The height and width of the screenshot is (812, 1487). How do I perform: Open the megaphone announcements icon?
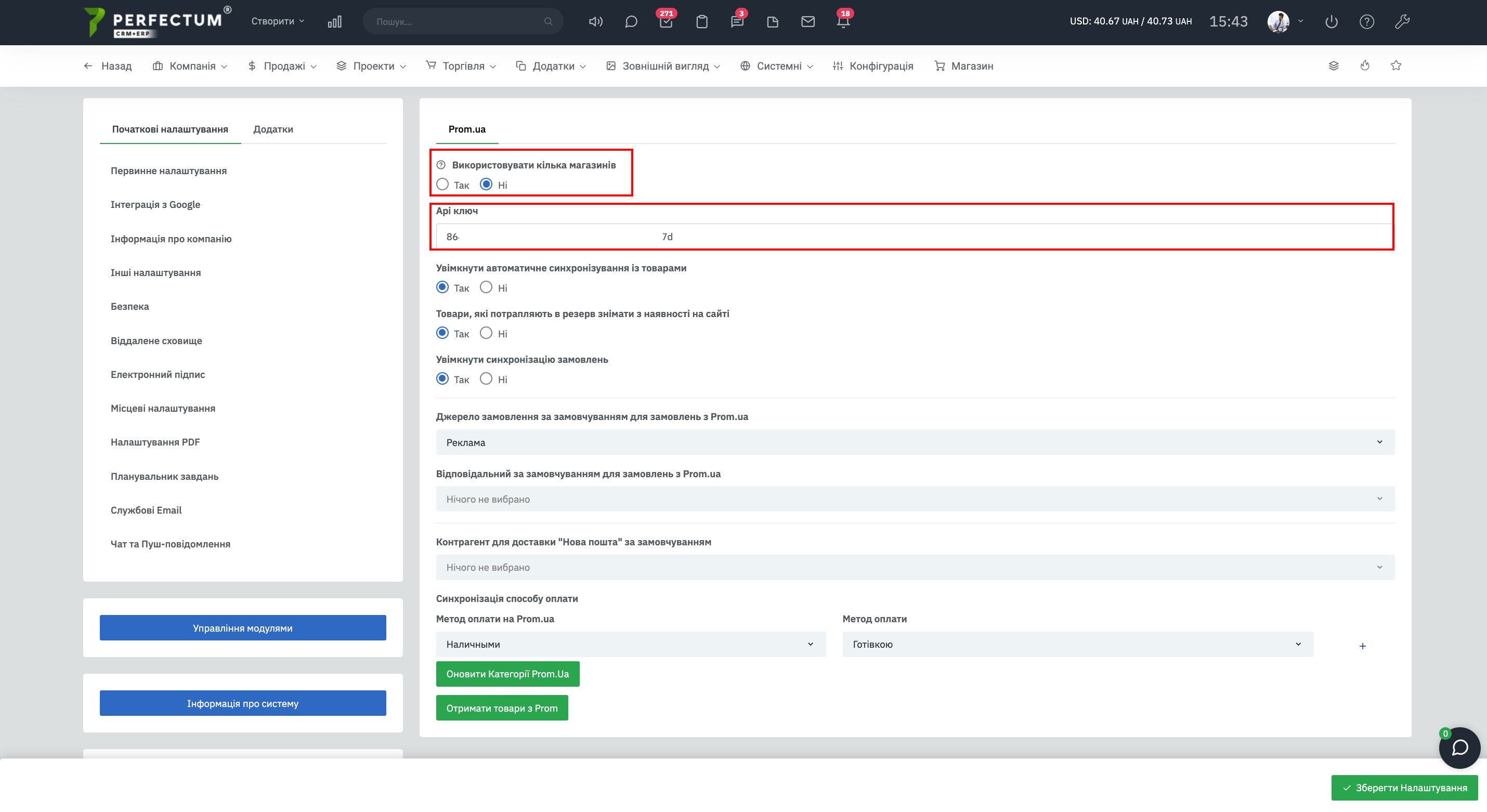click(595, 22)
